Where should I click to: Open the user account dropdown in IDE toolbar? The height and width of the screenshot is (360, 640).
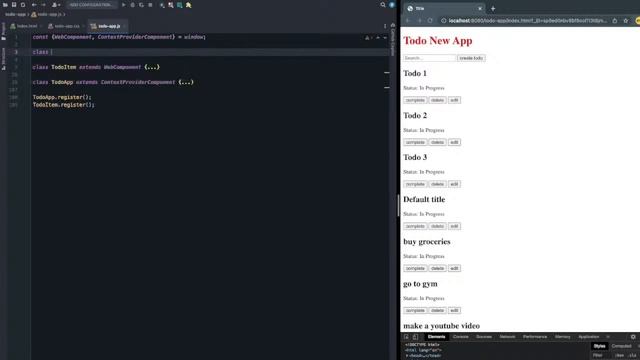[x=56, y=5]
